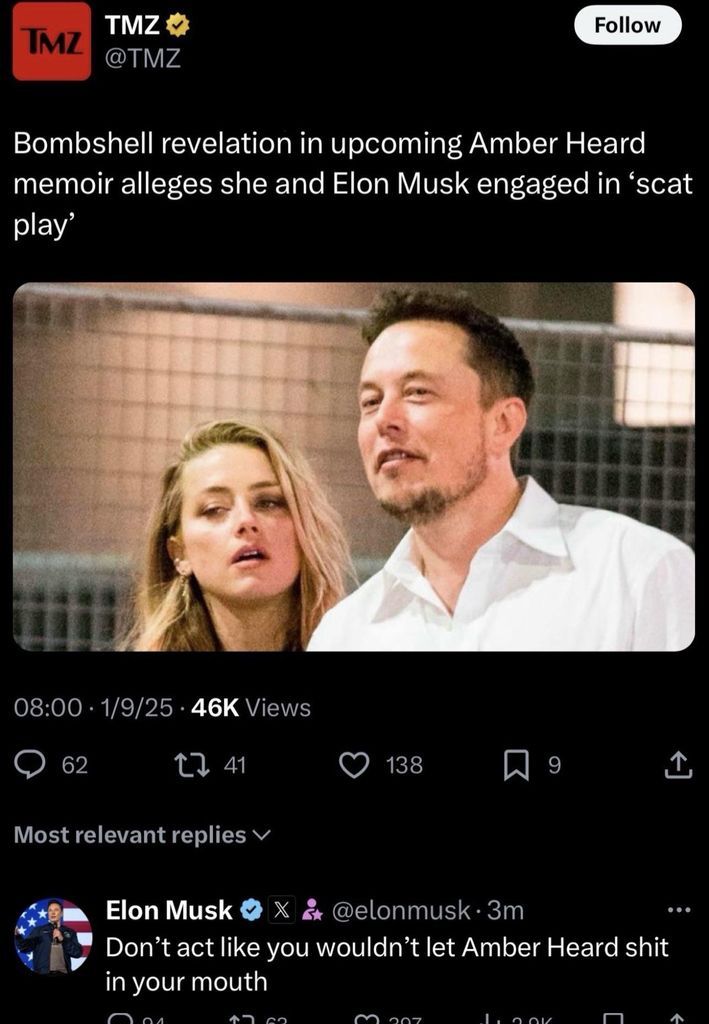The height and width of the screenshot is (1024, 709).
Task: Click the purple affiliate icon in the reply
Action: click(312, 910)
